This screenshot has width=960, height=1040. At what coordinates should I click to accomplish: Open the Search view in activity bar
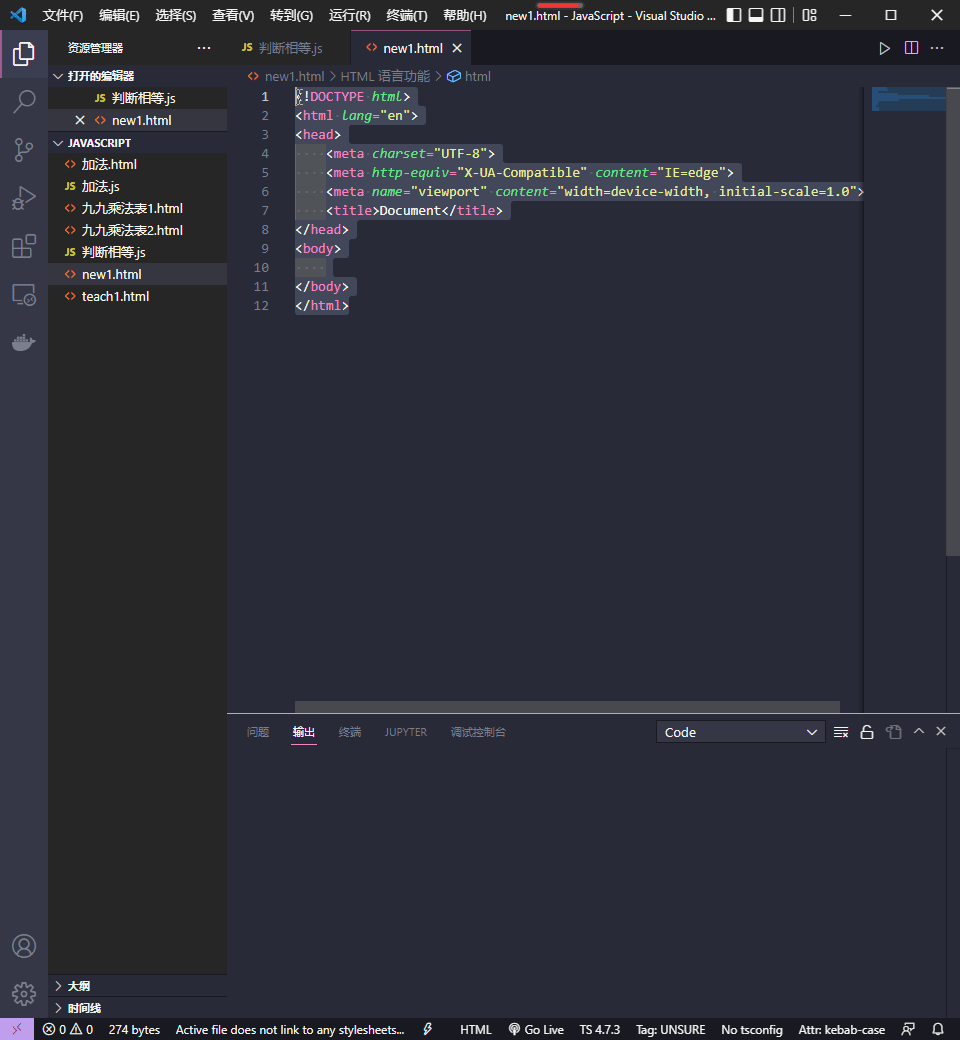coord(24,101)
